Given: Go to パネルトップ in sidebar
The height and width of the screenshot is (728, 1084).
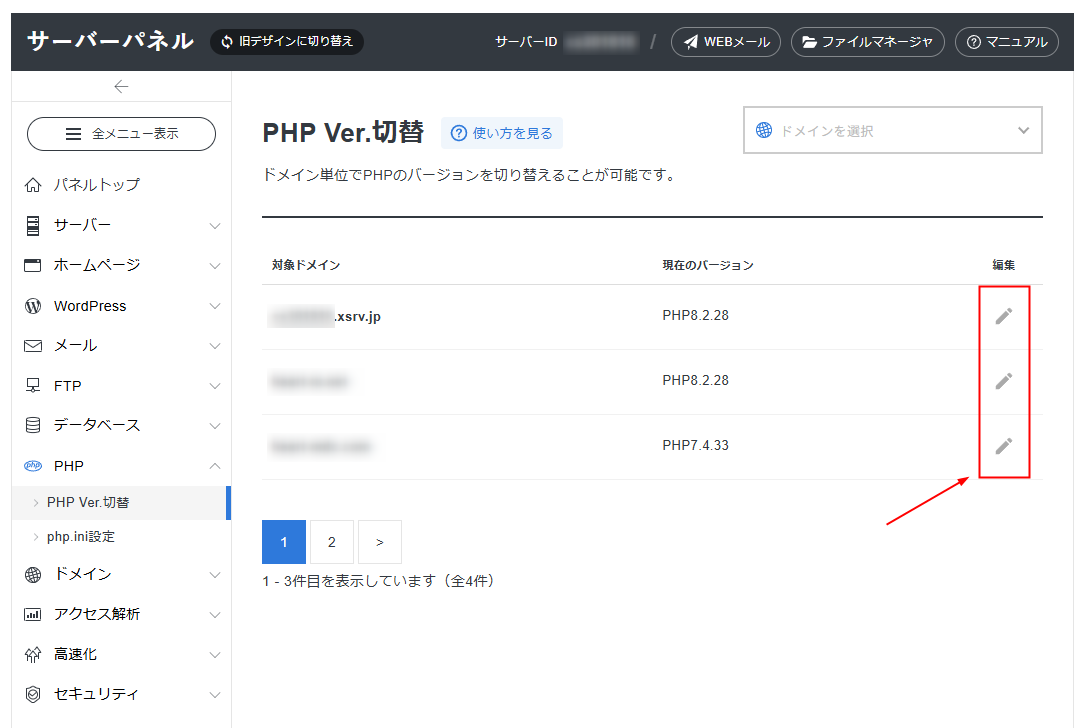Looking at the screenshot, I should pos(96,185).
